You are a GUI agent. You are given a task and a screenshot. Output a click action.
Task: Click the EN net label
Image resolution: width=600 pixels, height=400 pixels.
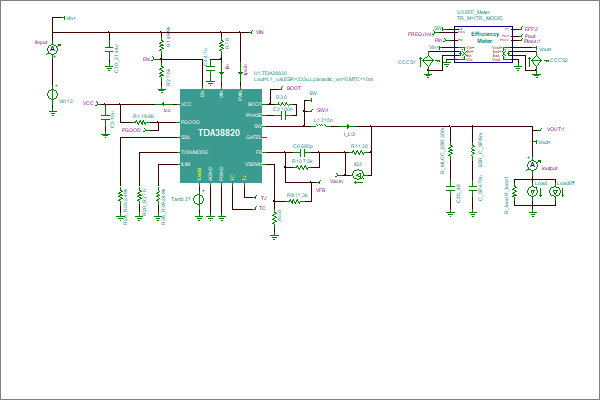point(146,59)
